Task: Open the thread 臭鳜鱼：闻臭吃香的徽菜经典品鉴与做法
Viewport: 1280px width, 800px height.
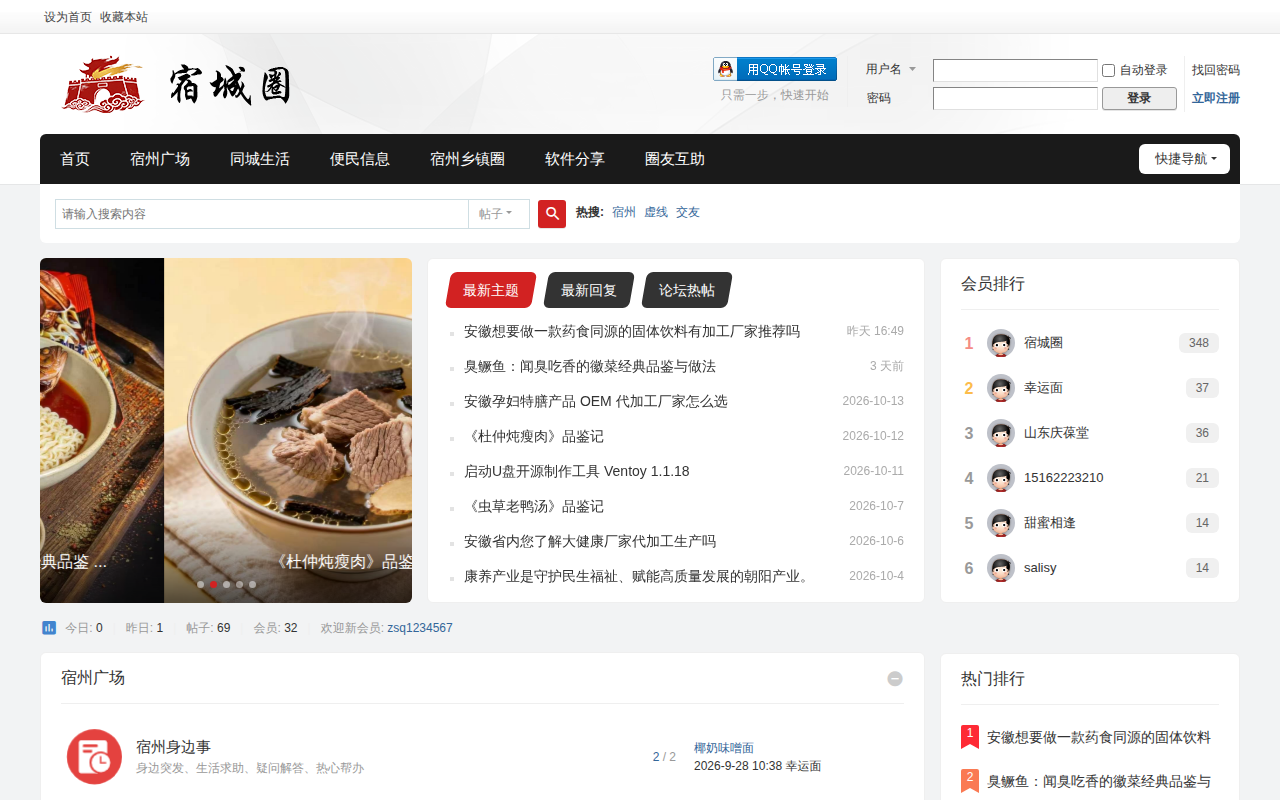Action: (590, 366)
